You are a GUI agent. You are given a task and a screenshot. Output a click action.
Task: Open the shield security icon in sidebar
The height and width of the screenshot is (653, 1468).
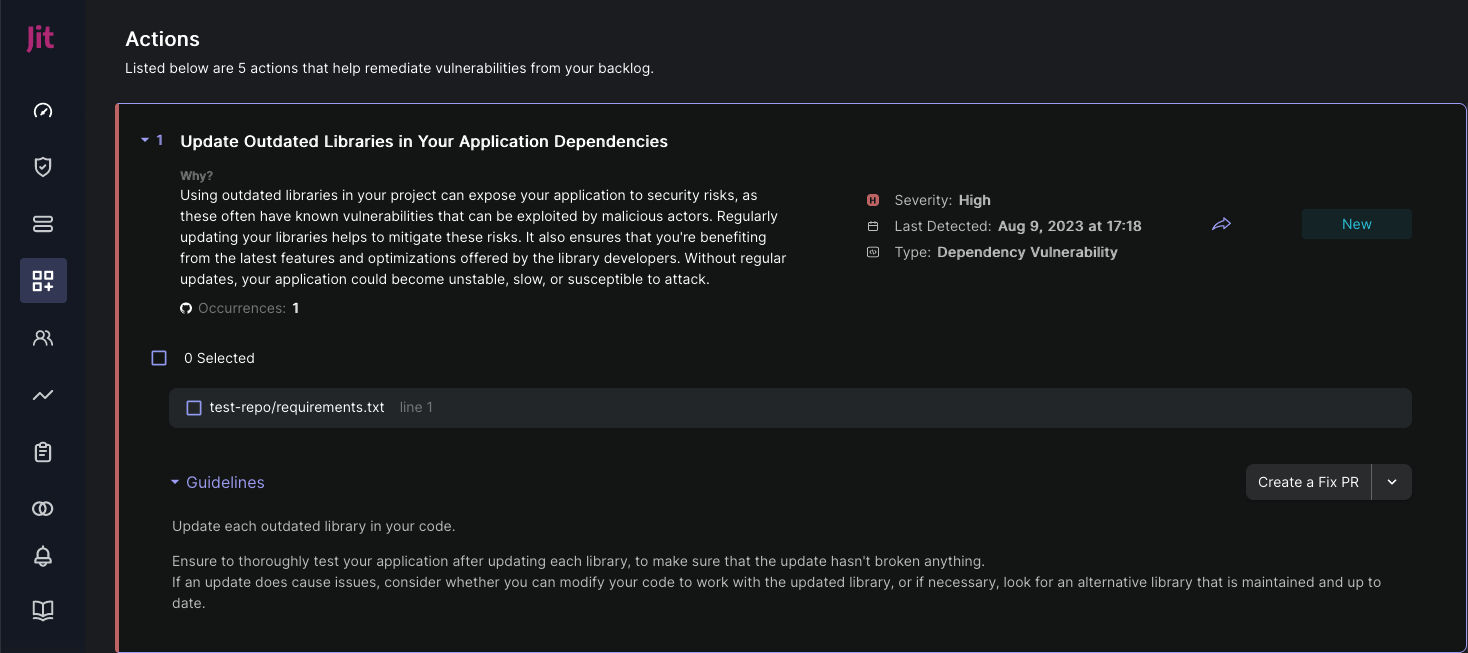tap(43, 167)
